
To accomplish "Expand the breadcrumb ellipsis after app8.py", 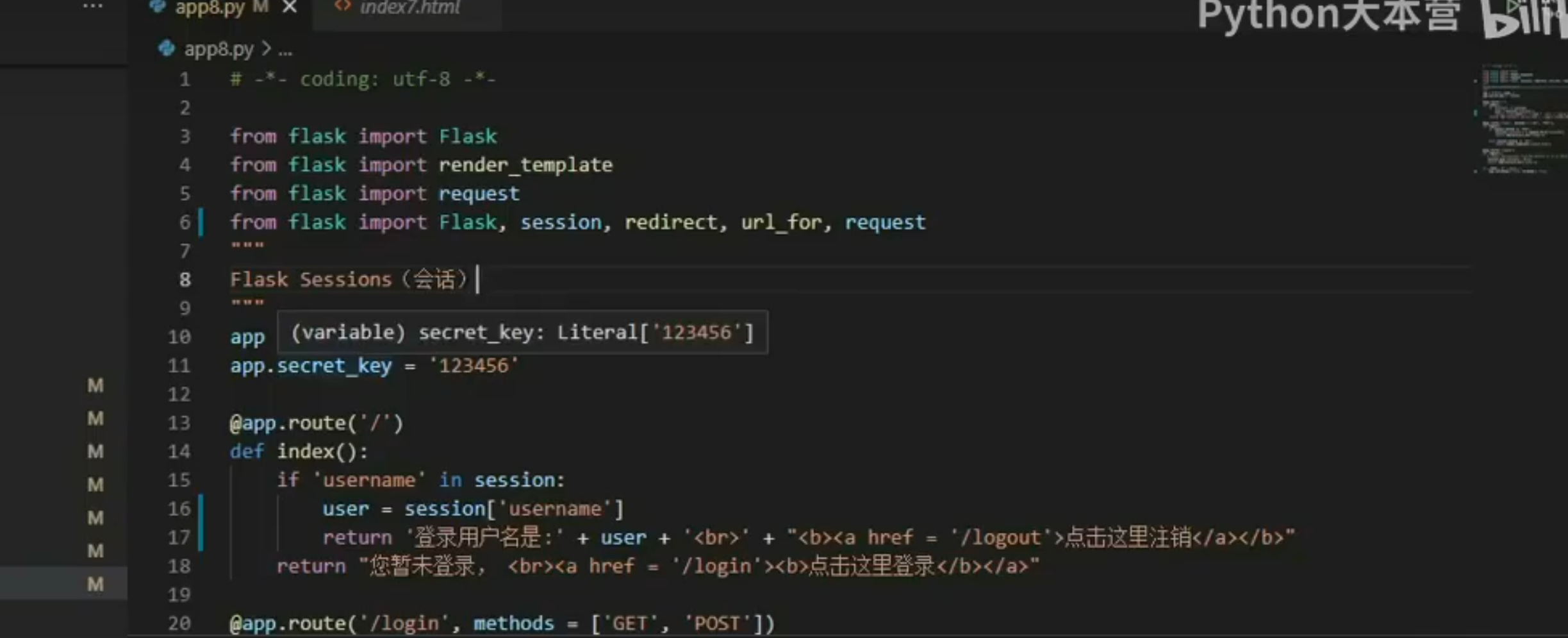I will point(286,50).
